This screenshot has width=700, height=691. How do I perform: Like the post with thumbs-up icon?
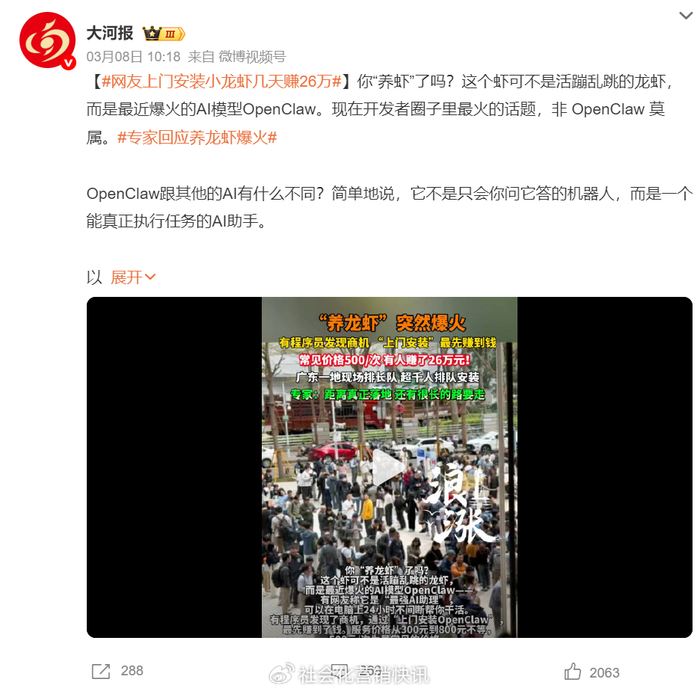click(x=573, y=671)
